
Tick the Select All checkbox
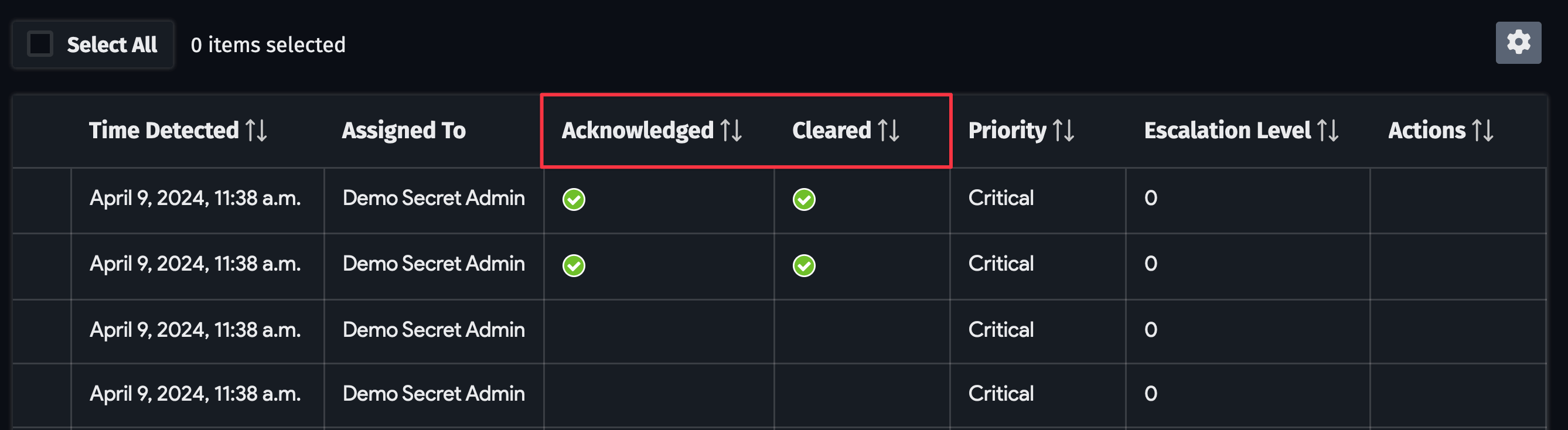pos(40,44)
